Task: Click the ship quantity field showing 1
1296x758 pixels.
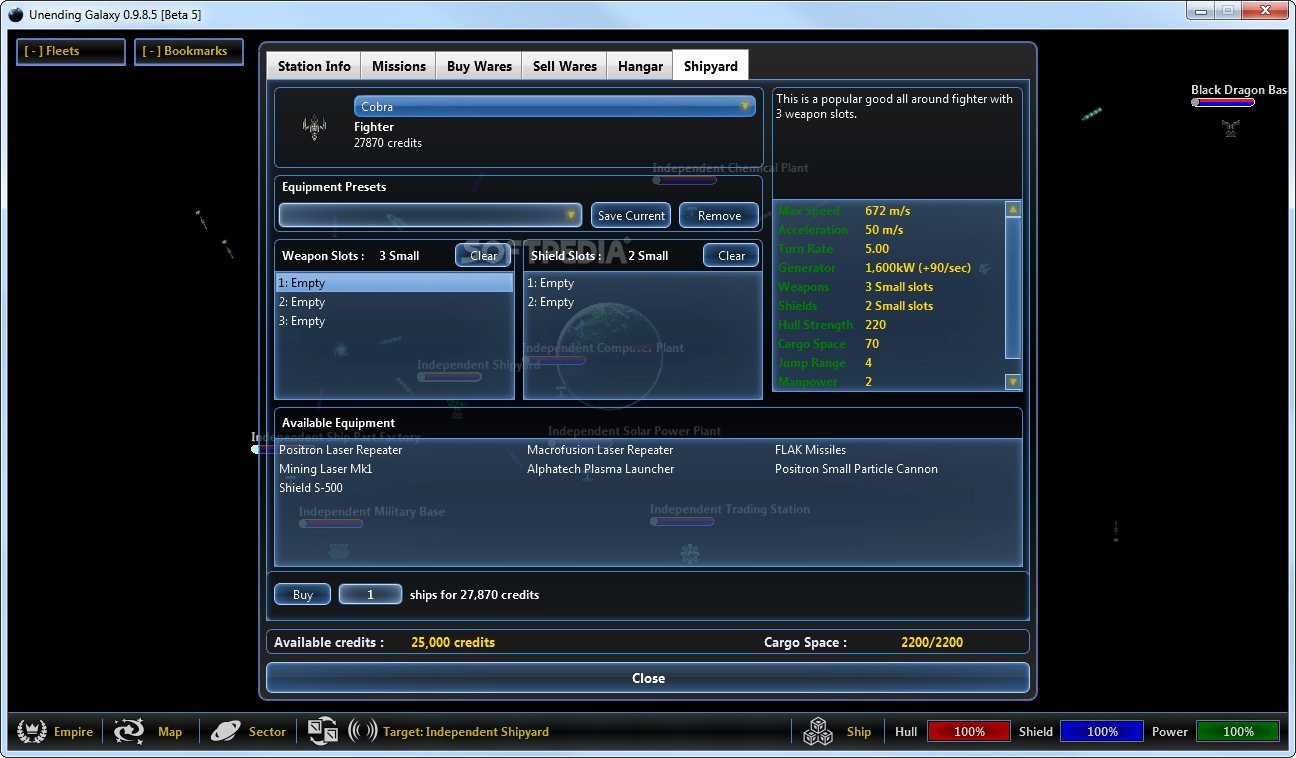Action: [x=370, y=594]
